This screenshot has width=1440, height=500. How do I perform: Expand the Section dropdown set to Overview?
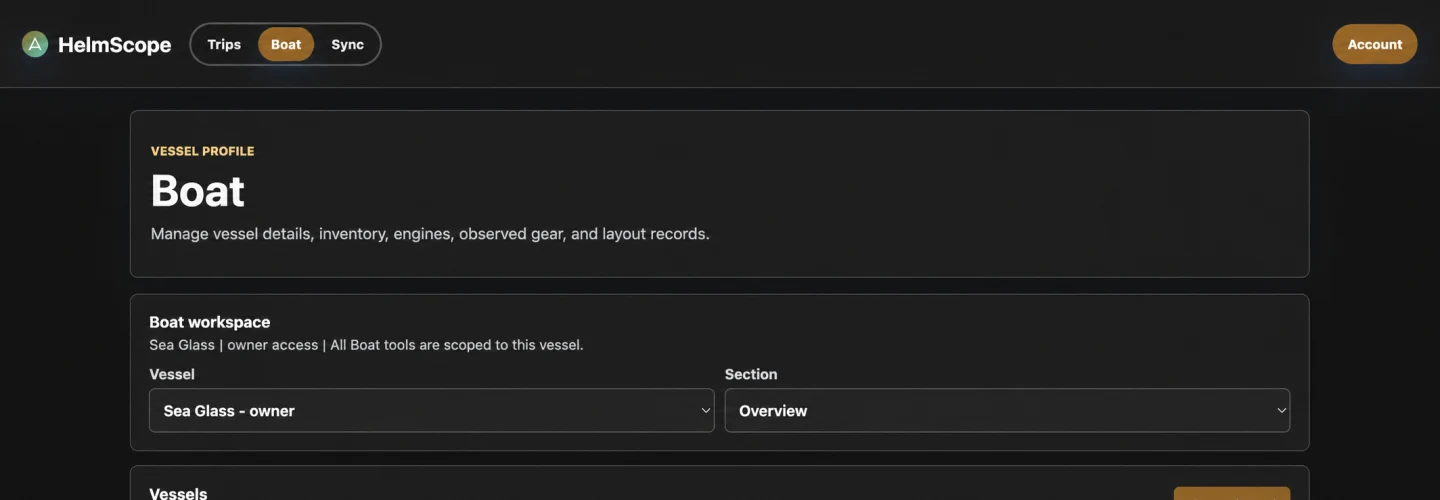pos(1007,410)
